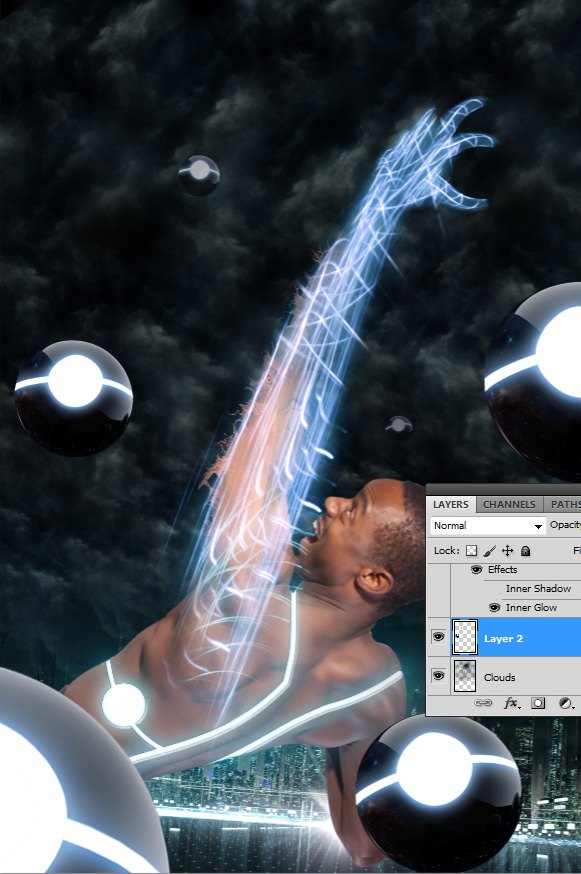Click the Layer 2 name
Screen dimensions: 581x874
click(x=503, y=639)
